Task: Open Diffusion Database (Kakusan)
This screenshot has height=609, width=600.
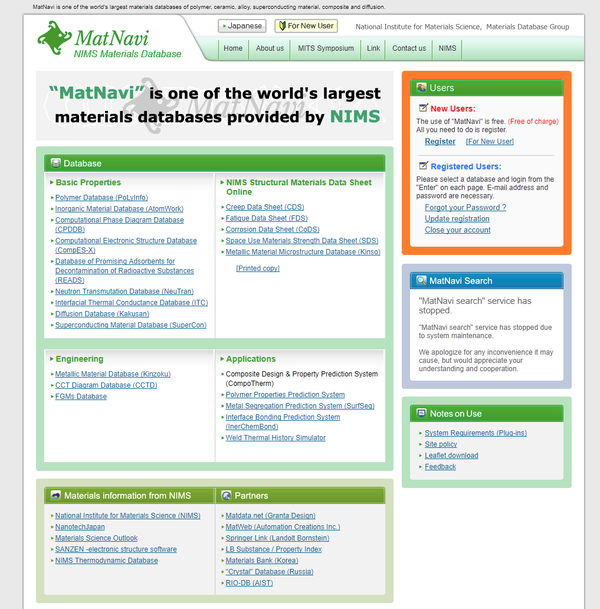Action: pyautogui.click(x=102, y=314)
